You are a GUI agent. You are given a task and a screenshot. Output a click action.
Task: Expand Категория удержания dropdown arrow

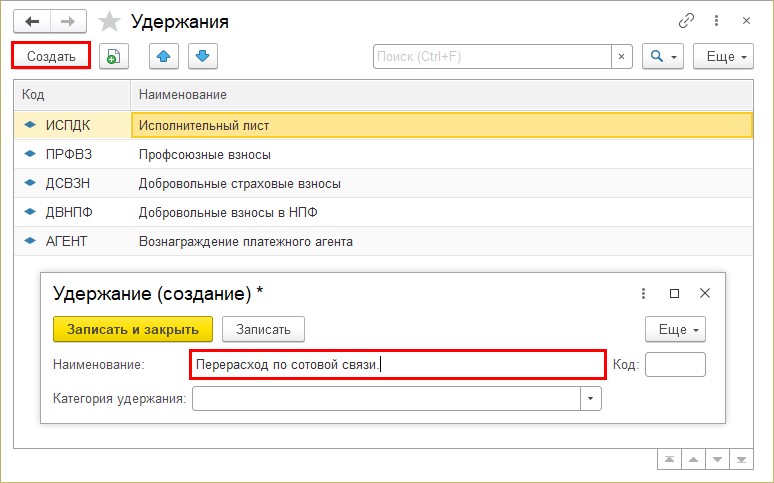[x=590, y=399]
